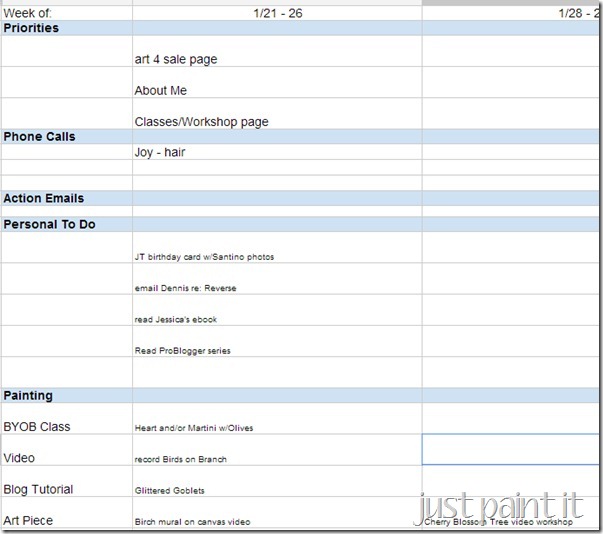Viewport: 603px width, 534px height.
Task: Select the 'Cherry Blossom Tree video workshop' cell
Action: coord(510,513)
